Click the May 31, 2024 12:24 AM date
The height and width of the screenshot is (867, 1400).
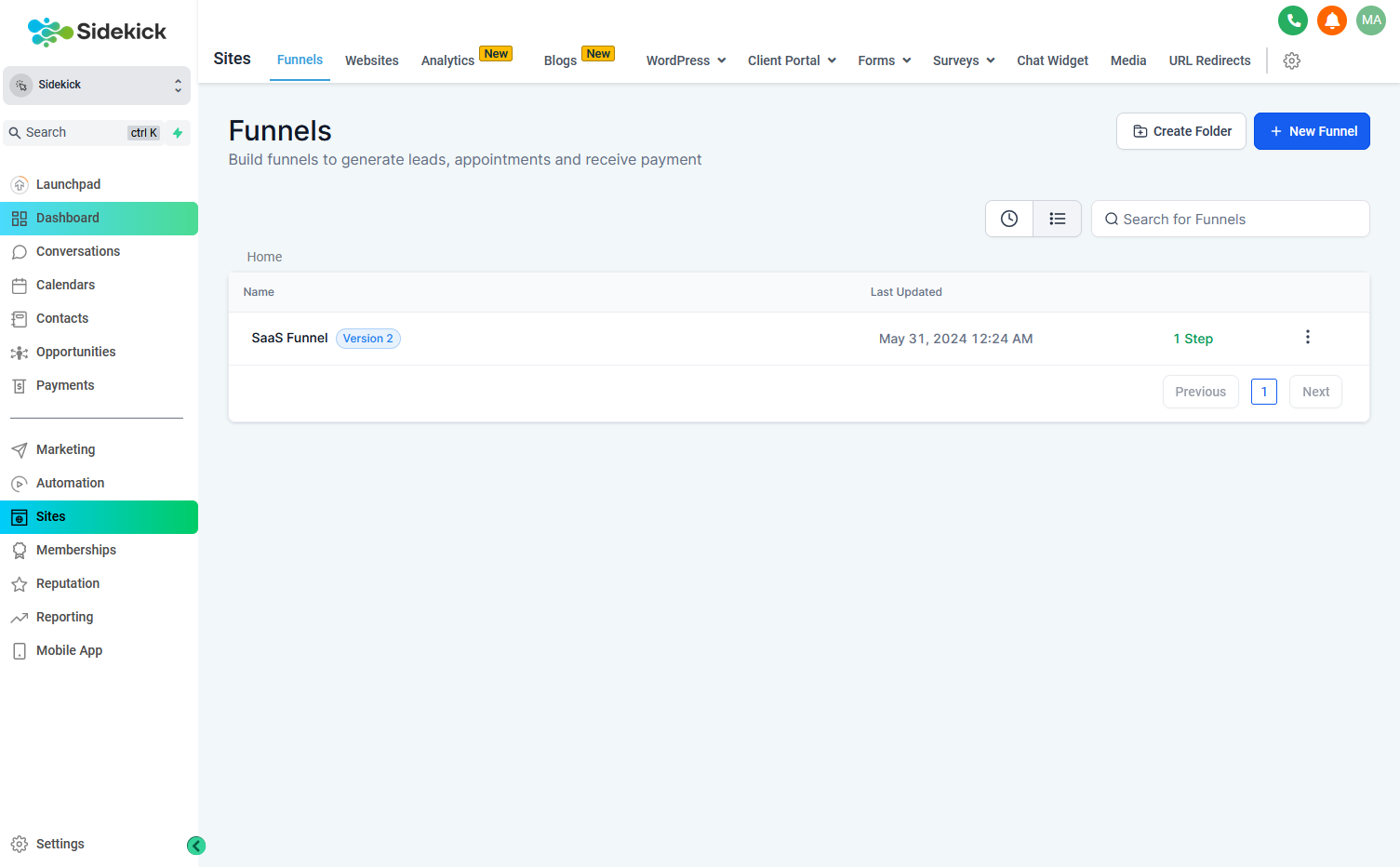tap(955, 339)
